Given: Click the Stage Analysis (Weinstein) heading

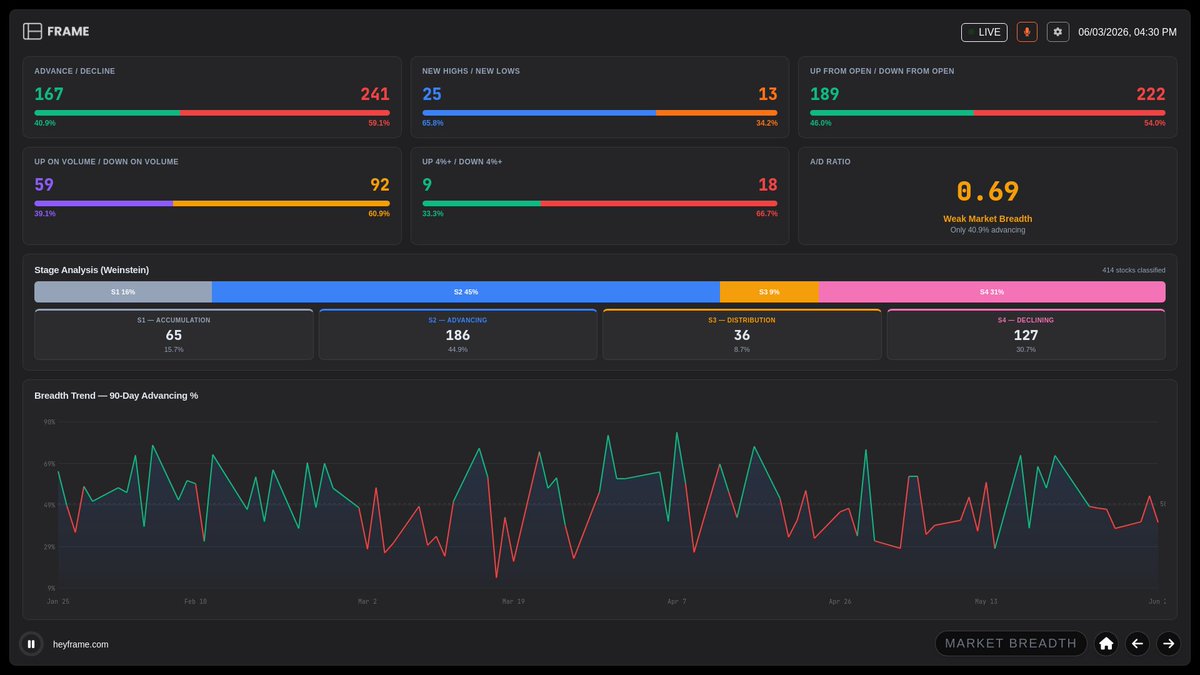Looking at the screenshot, I should (x=92, y=270).
